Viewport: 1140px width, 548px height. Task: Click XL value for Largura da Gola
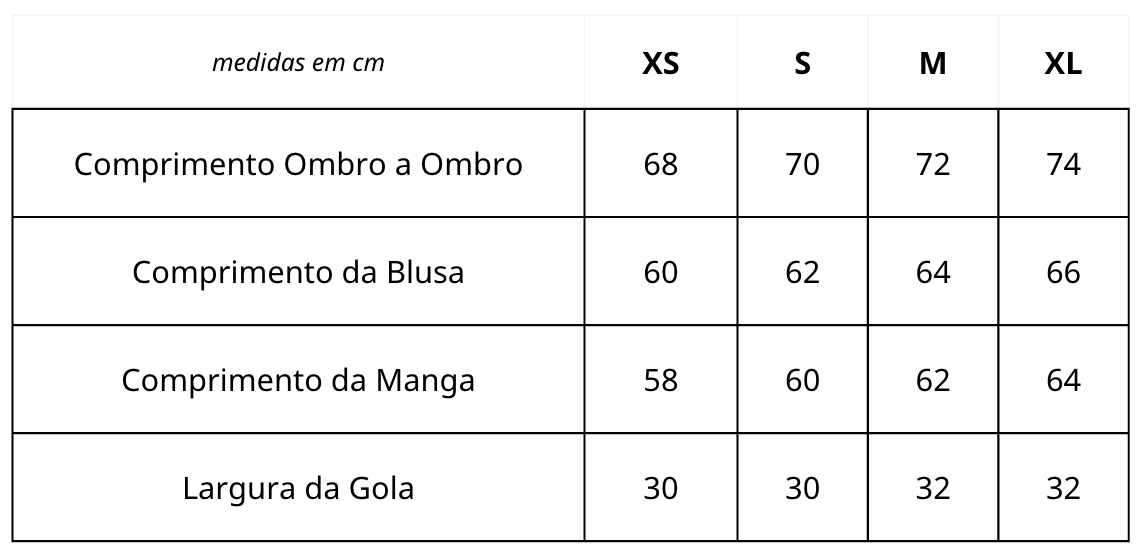[1063, 488]
